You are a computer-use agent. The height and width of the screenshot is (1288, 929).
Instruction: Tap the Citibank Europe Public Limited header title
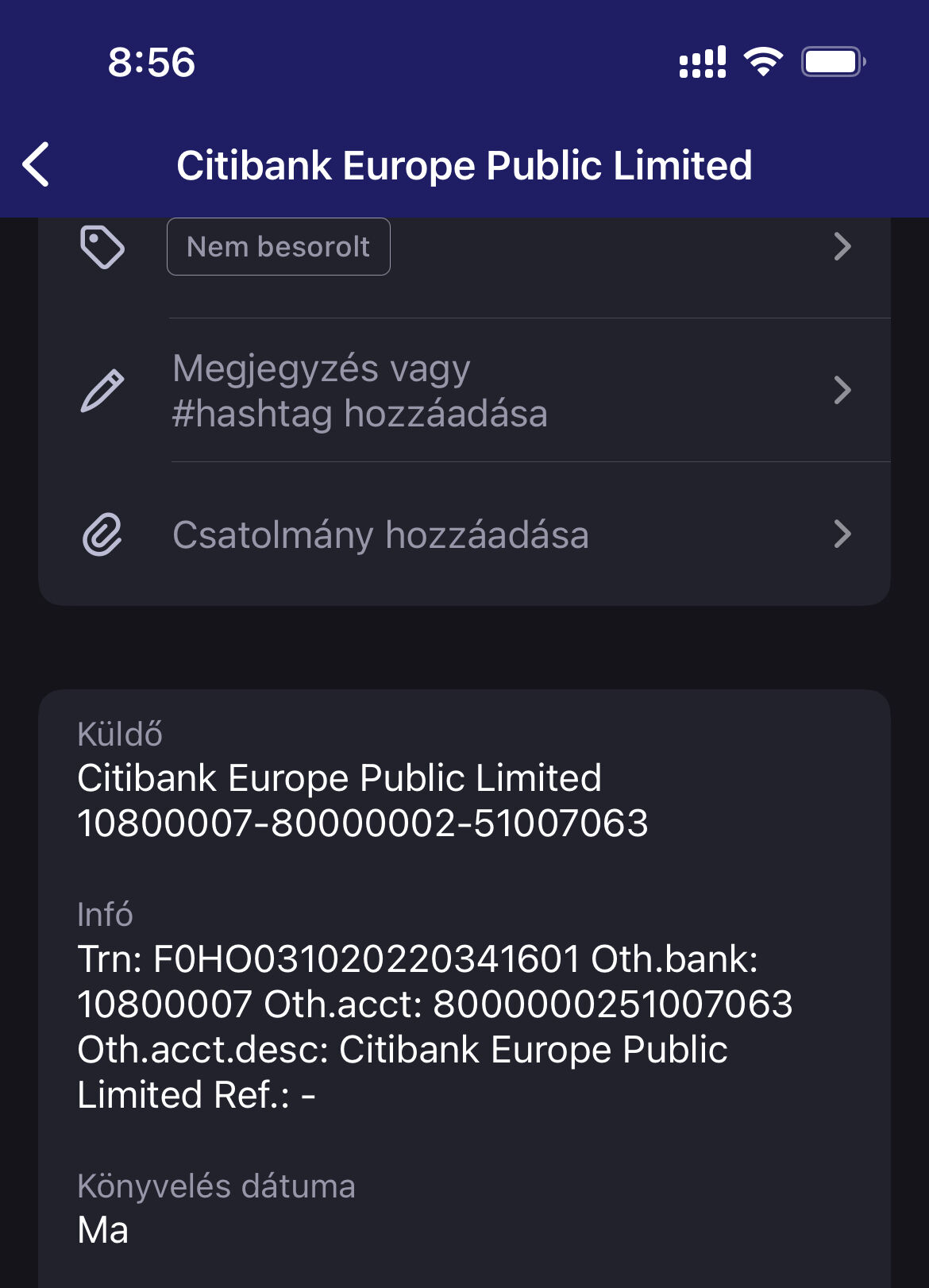(x=464, y=165)
